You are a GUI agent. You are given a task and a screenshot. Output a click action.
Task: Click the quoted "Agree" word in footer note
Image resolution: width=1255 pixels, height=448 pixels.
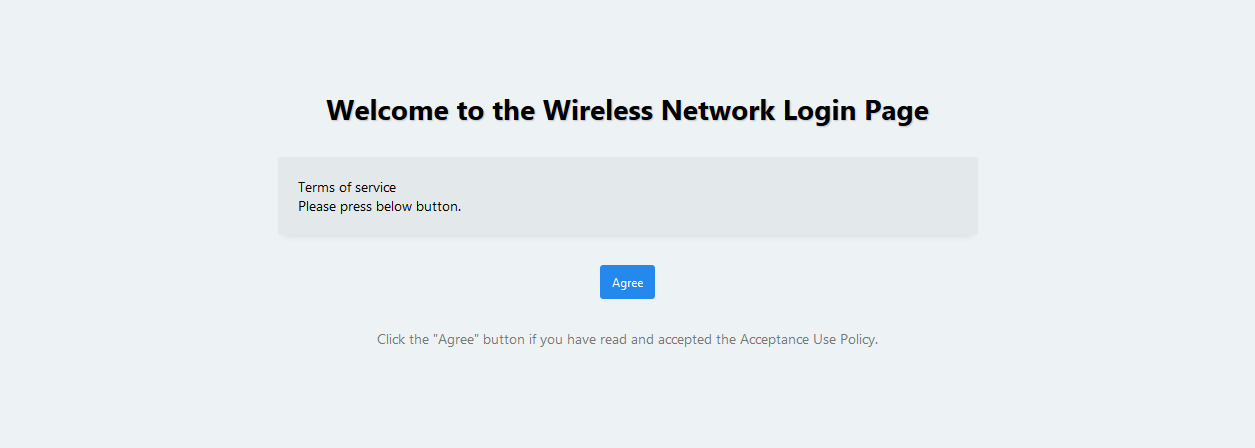click(x=457, y=339)
